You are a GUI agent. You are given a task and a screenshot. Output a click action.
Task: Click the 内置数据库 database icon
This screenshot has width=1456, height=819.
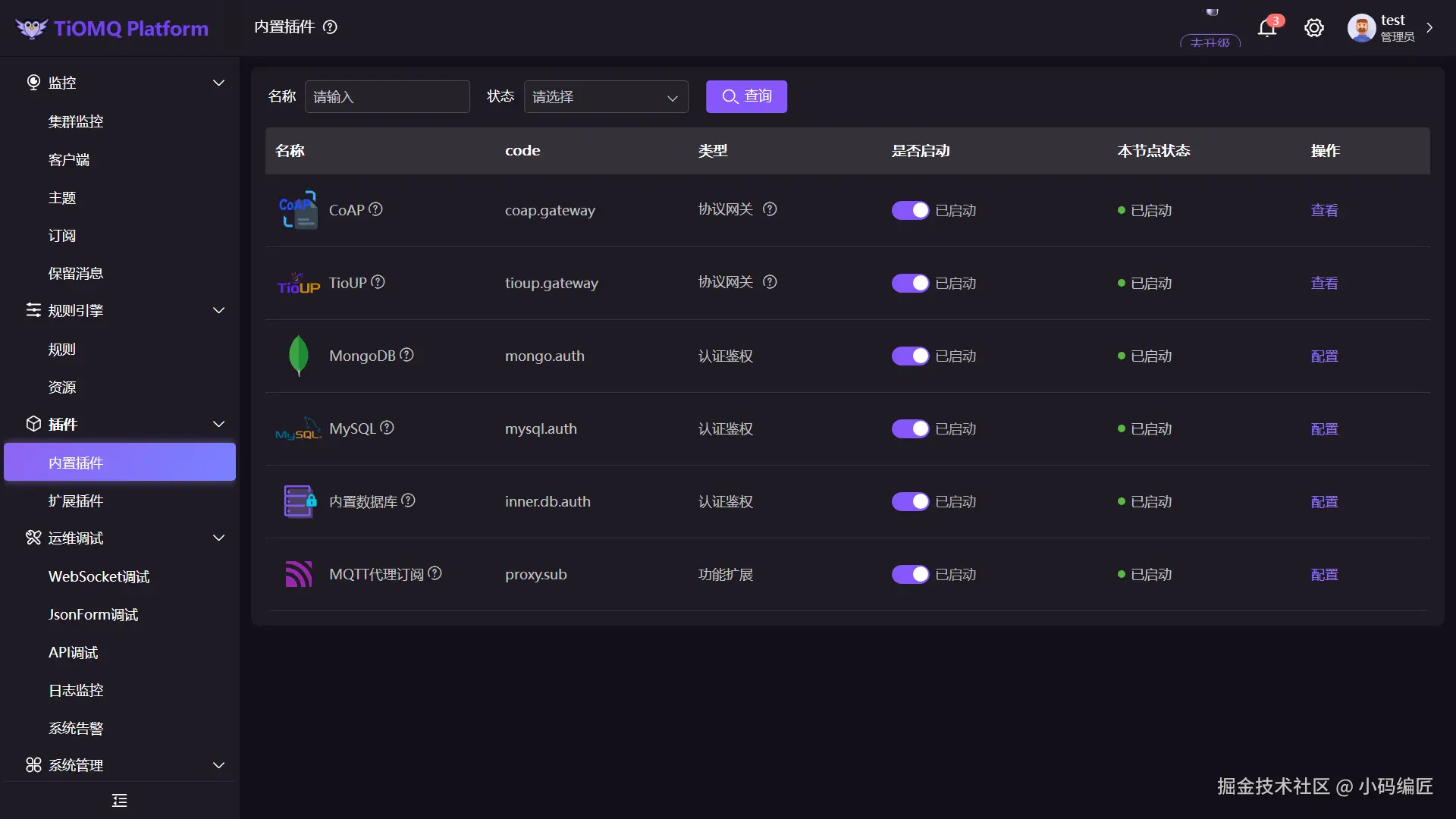[x=299, y=501]
